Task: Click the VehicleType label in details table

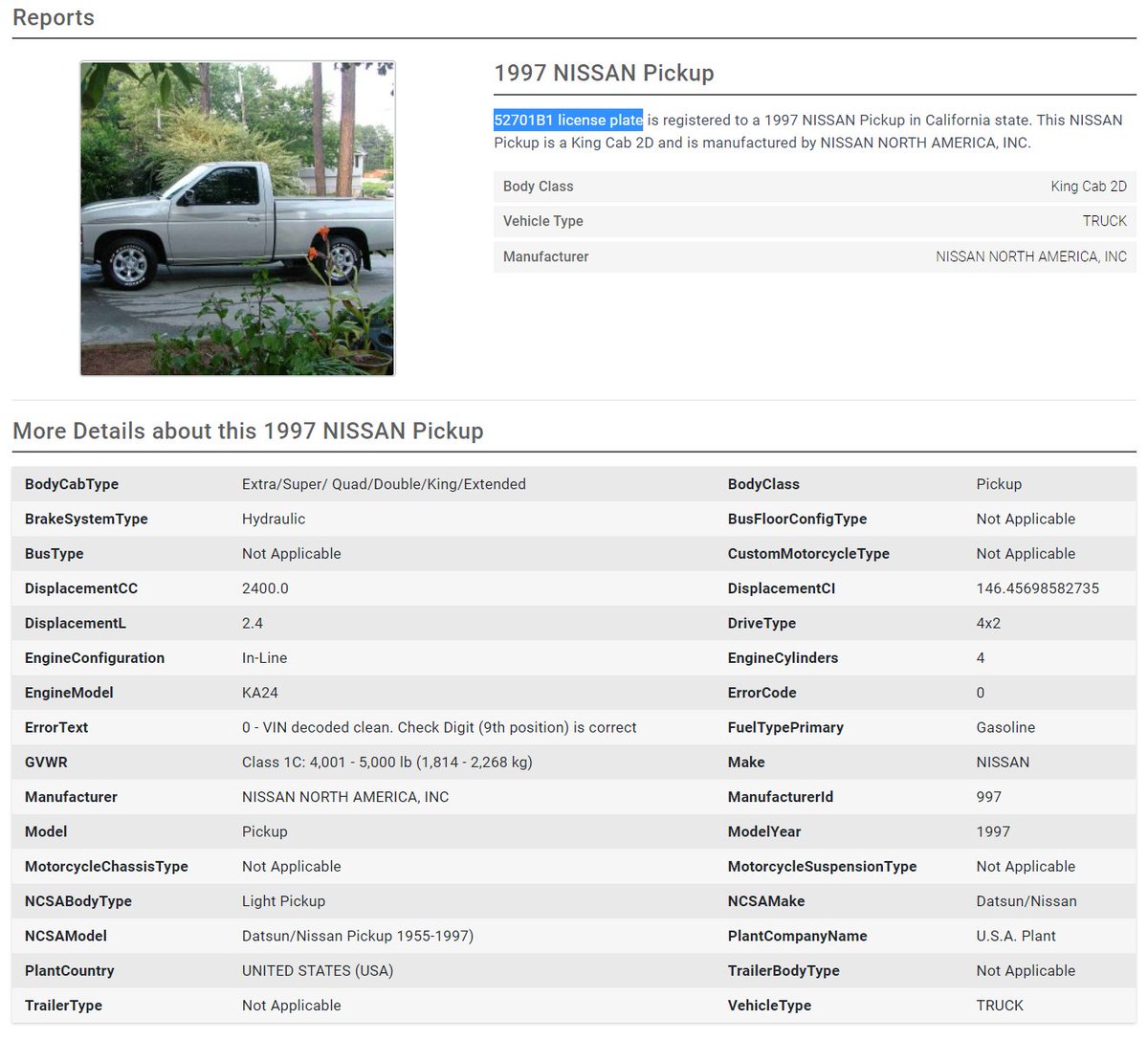Action: click(x=769, y=1006)
